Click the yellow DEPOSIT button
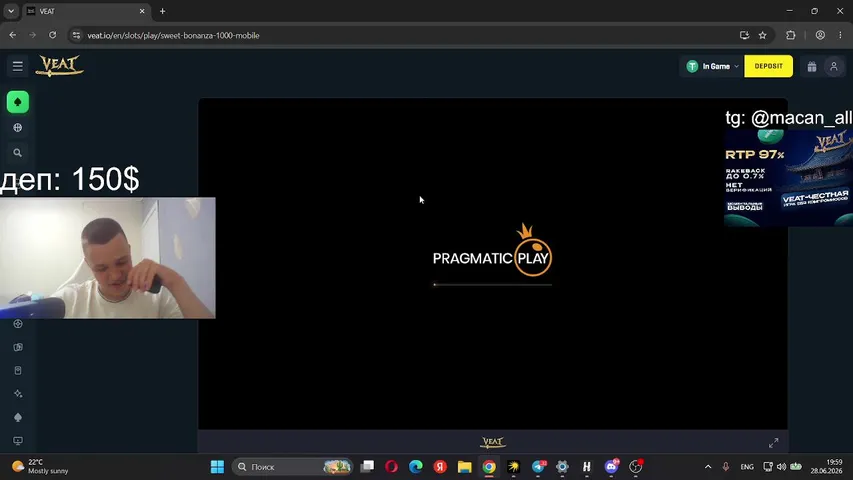The image size is (853, 480). pos(768,66)
